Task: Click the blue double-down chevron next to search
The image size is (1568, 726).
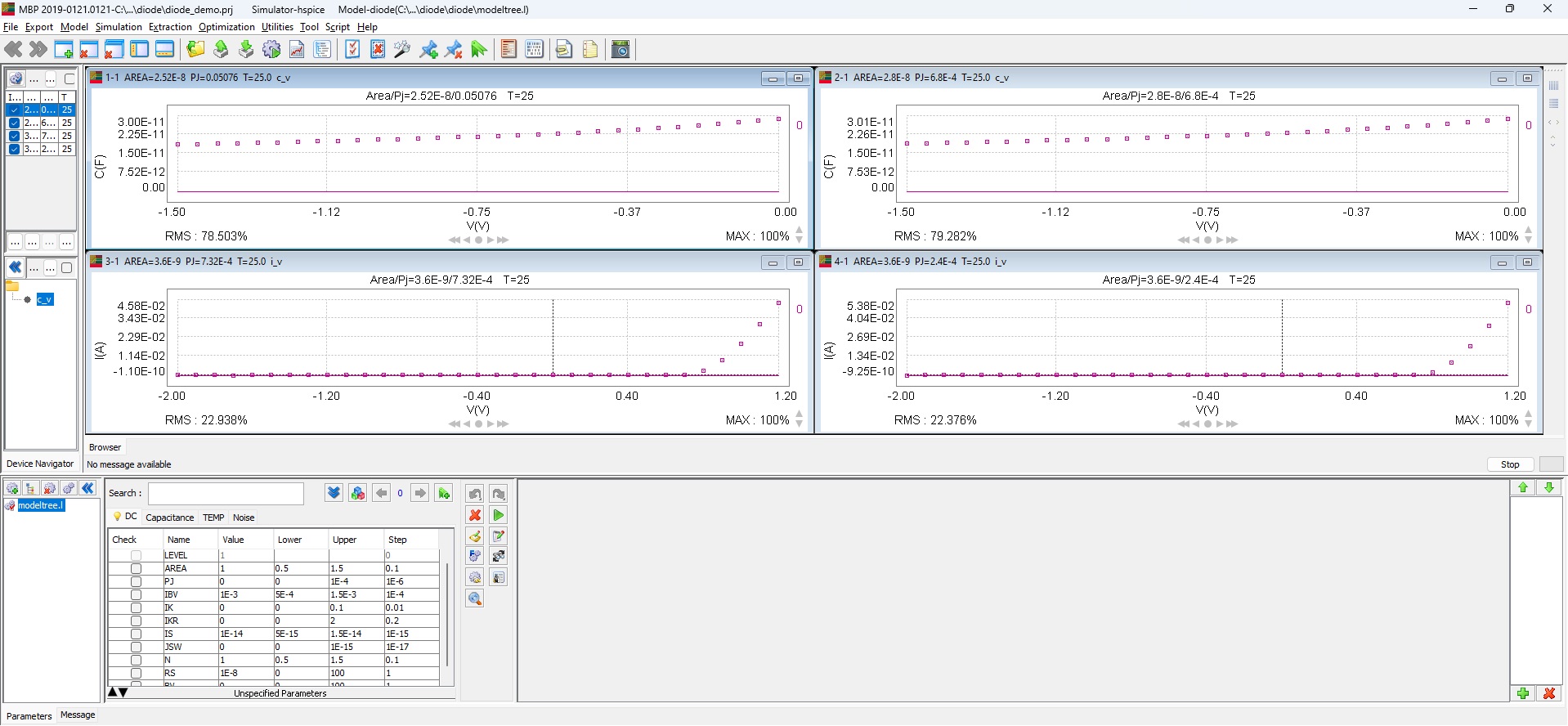Action: click(334, 493)
